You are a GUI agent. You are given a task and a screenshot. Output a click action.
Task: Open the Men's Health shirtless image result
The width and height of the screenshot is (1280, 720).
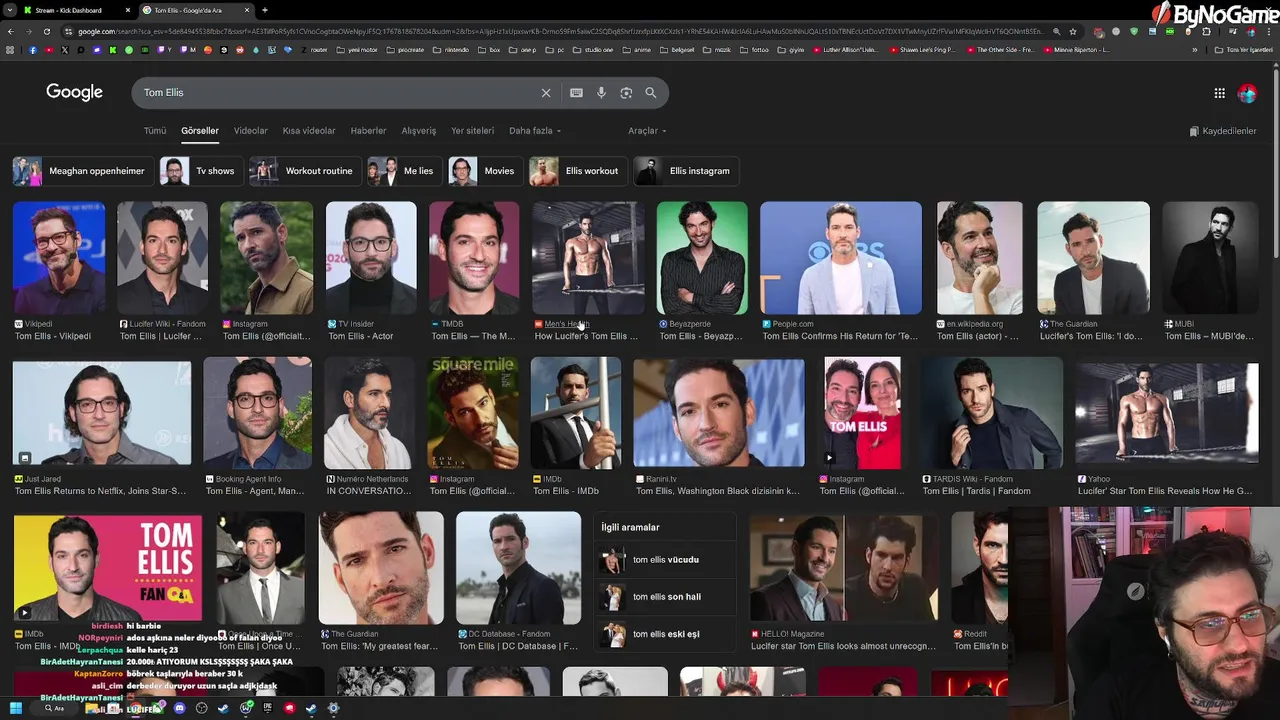pyautogui.click(x=588, y=258)
